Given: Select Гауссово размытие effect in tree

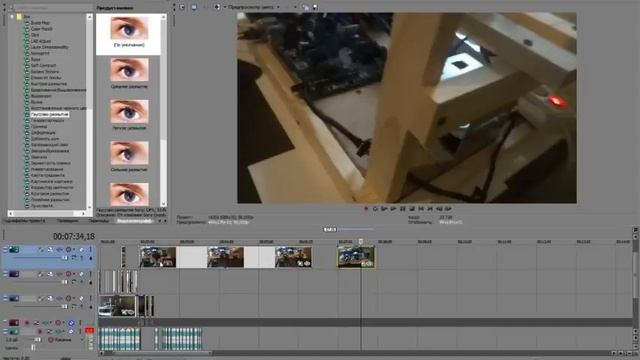Looking at the screenshot, I should (50, 114).
